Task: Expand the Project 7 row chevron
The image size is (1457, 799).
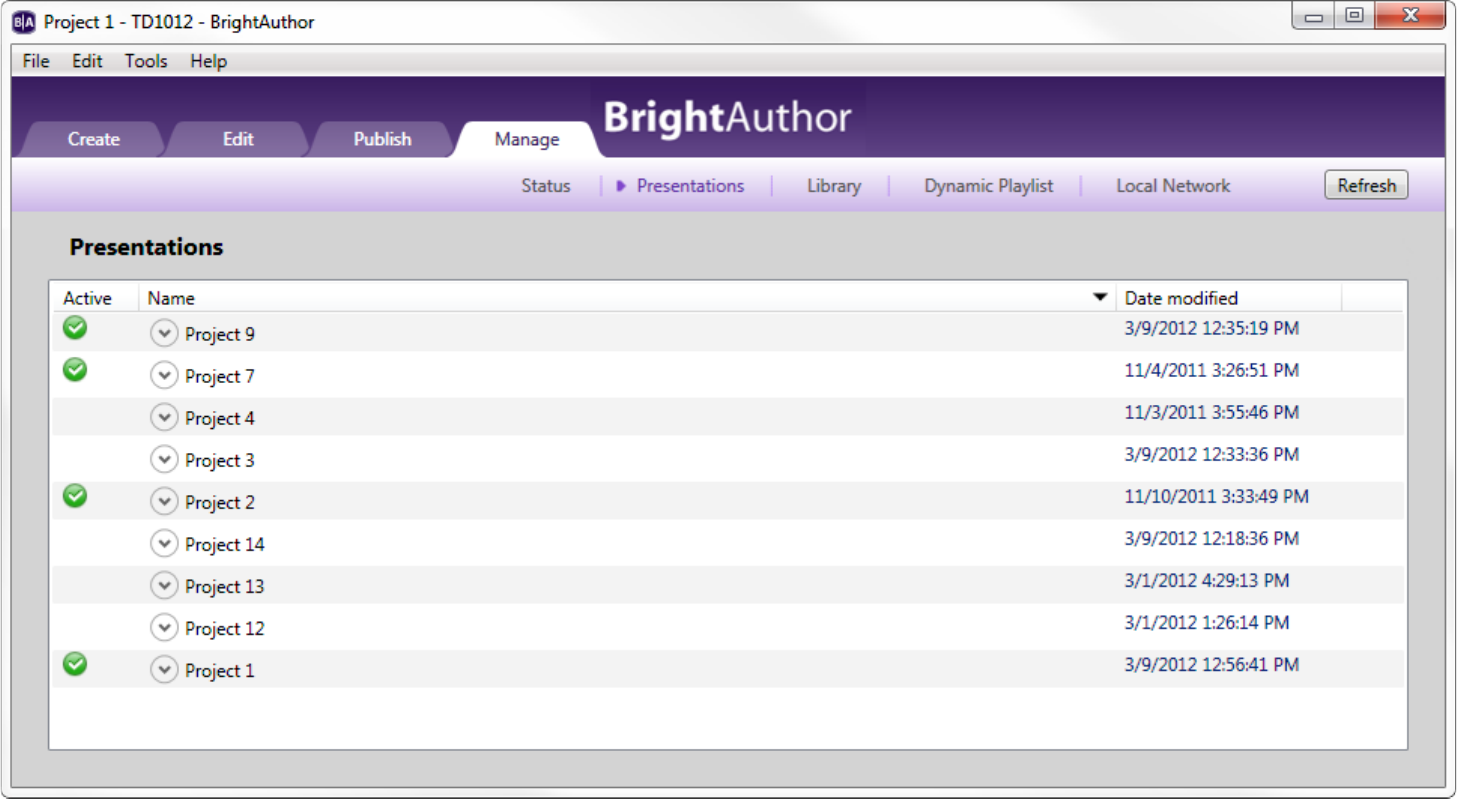Action: pyautogui.click(x=164, y=375)
